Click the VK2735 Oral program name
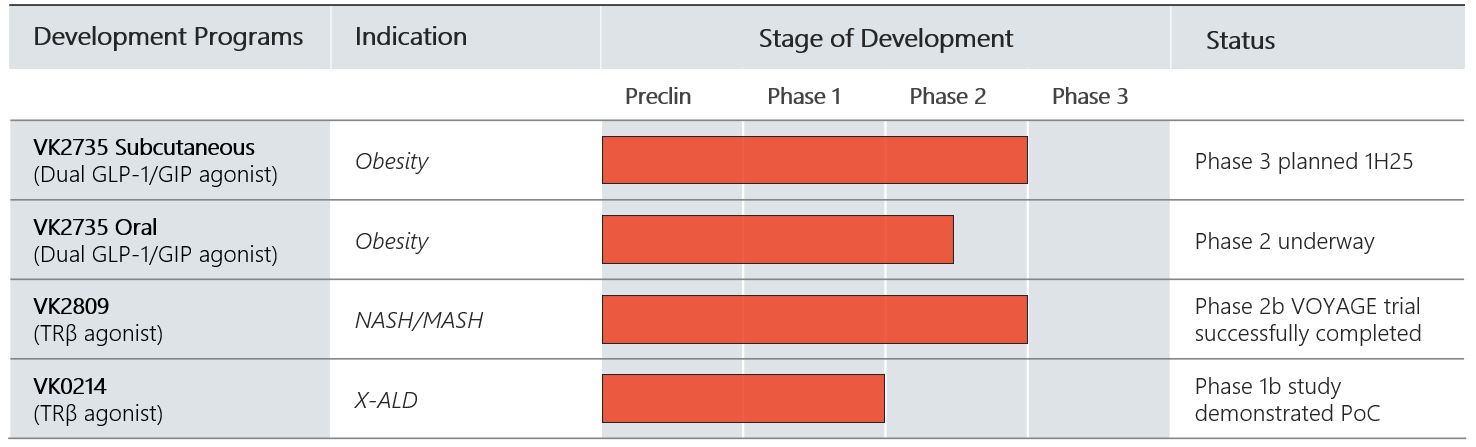The height and width of the screenshot is (447, 1476). 95,228
